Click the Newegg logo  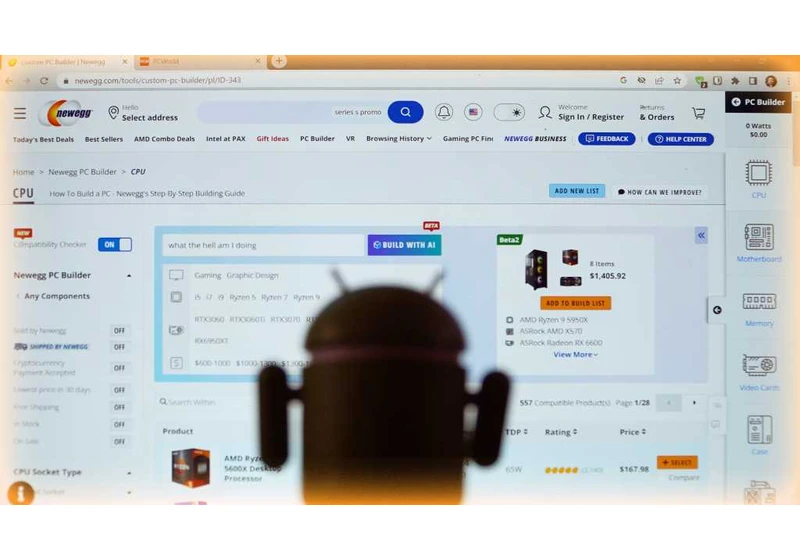(67, 113)
